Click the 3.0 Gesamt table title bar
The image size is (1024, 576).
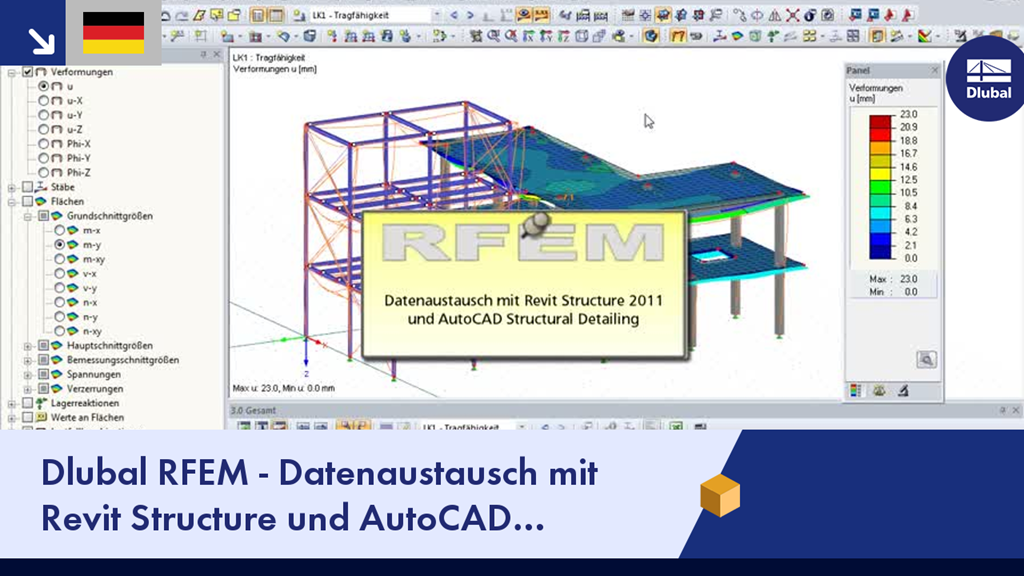pos(624,410)
